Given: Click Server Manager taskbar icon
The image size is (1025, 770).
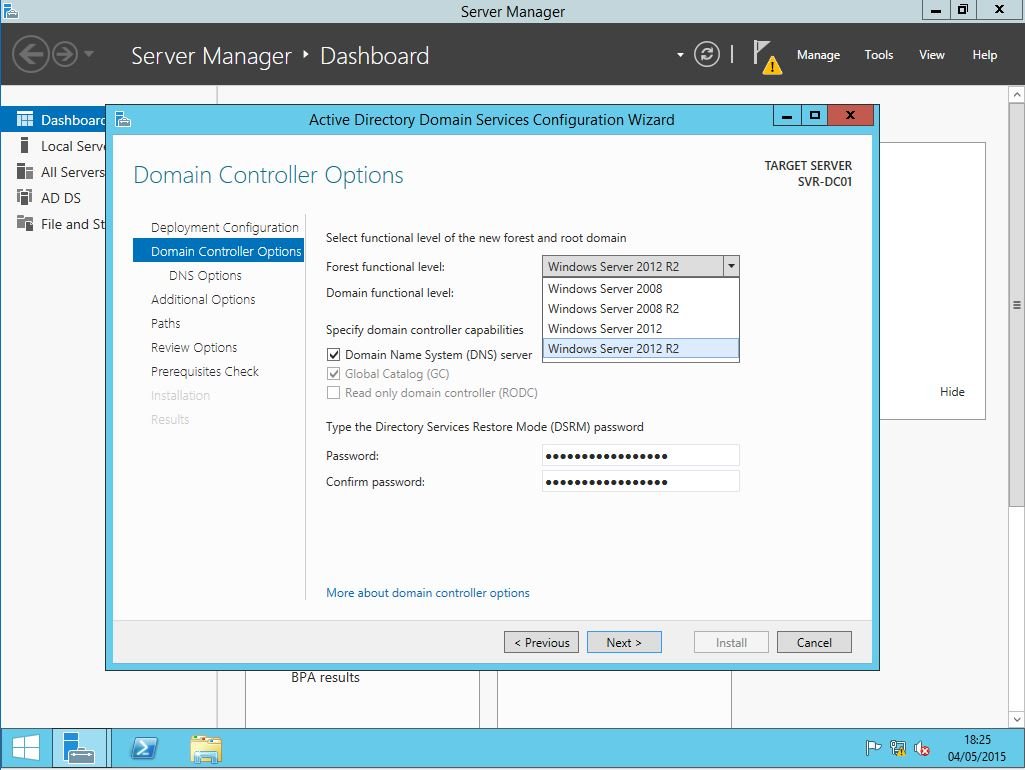Looking at the screenshot, I should (79, 748).
